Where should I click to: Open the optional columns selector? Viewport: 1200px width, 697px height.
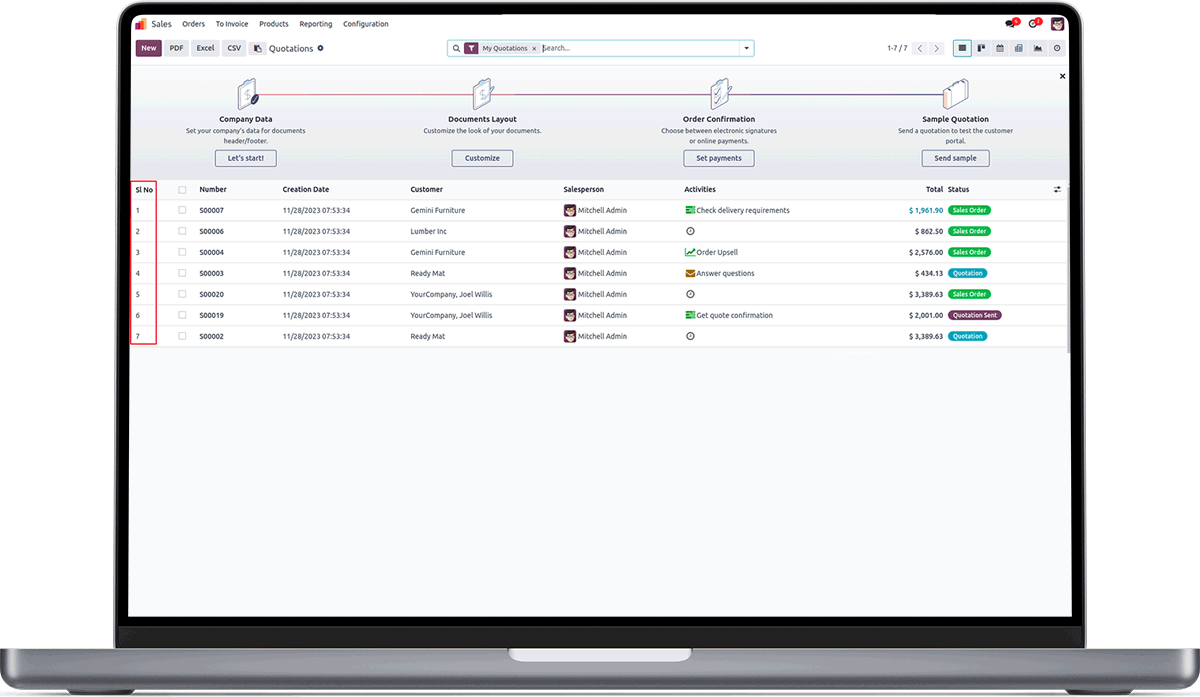click(x=1058, y=189)
